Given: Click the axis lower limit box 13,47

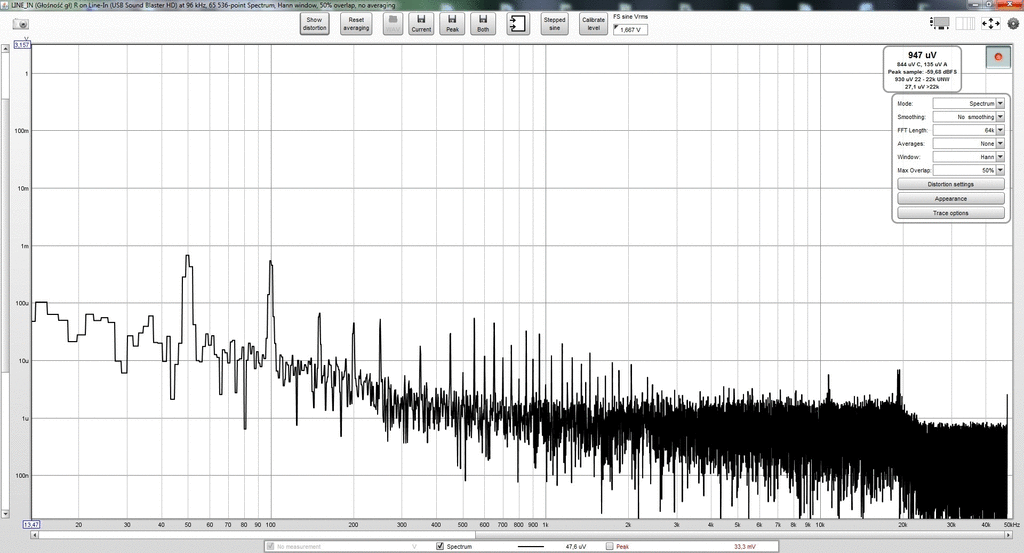Looking at the screenshot, I should click(x=31, y=524).
